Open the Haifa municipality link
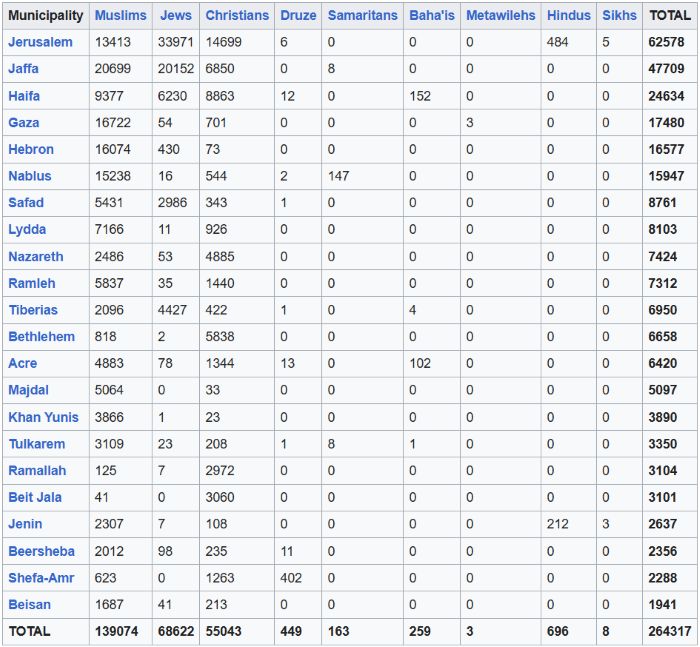The width and height of the screenshot is (700, 647). coord(24,96)
